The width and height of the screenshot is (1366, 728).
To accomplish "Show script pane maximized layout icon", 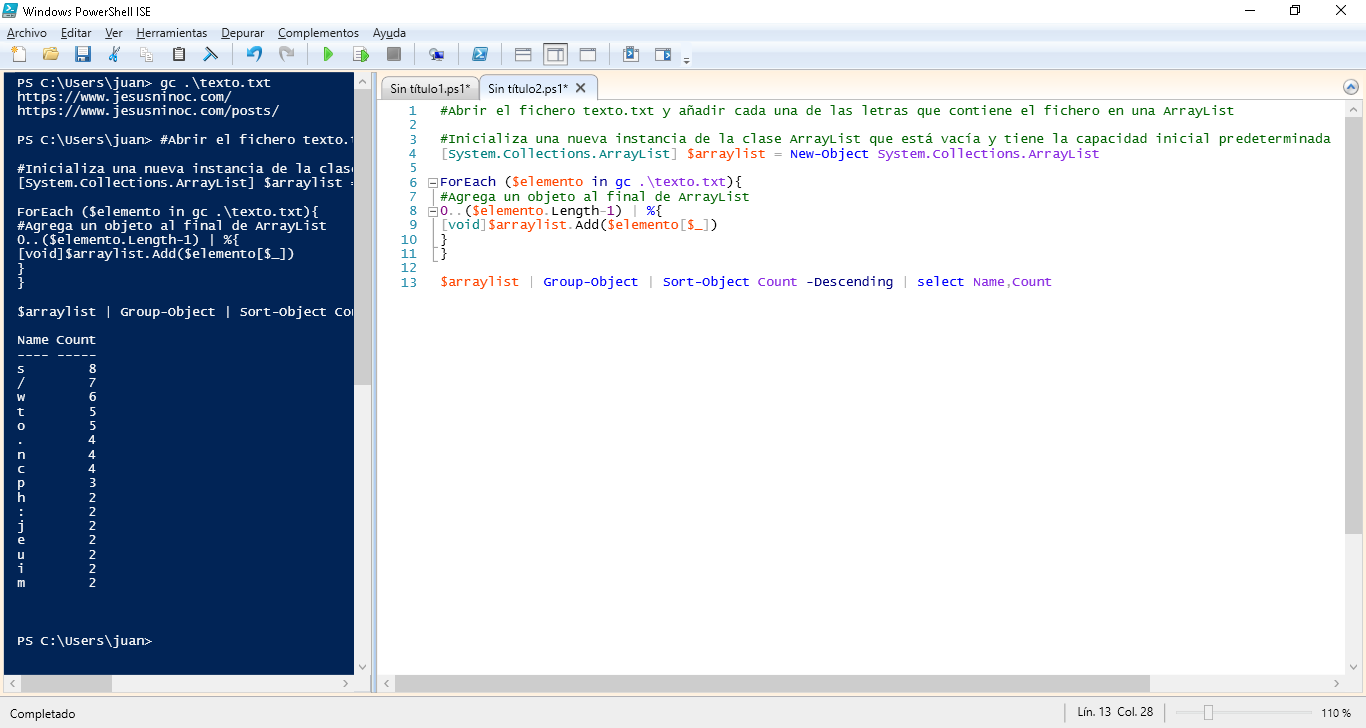I will pyautogui.click(x=588, y=54).
